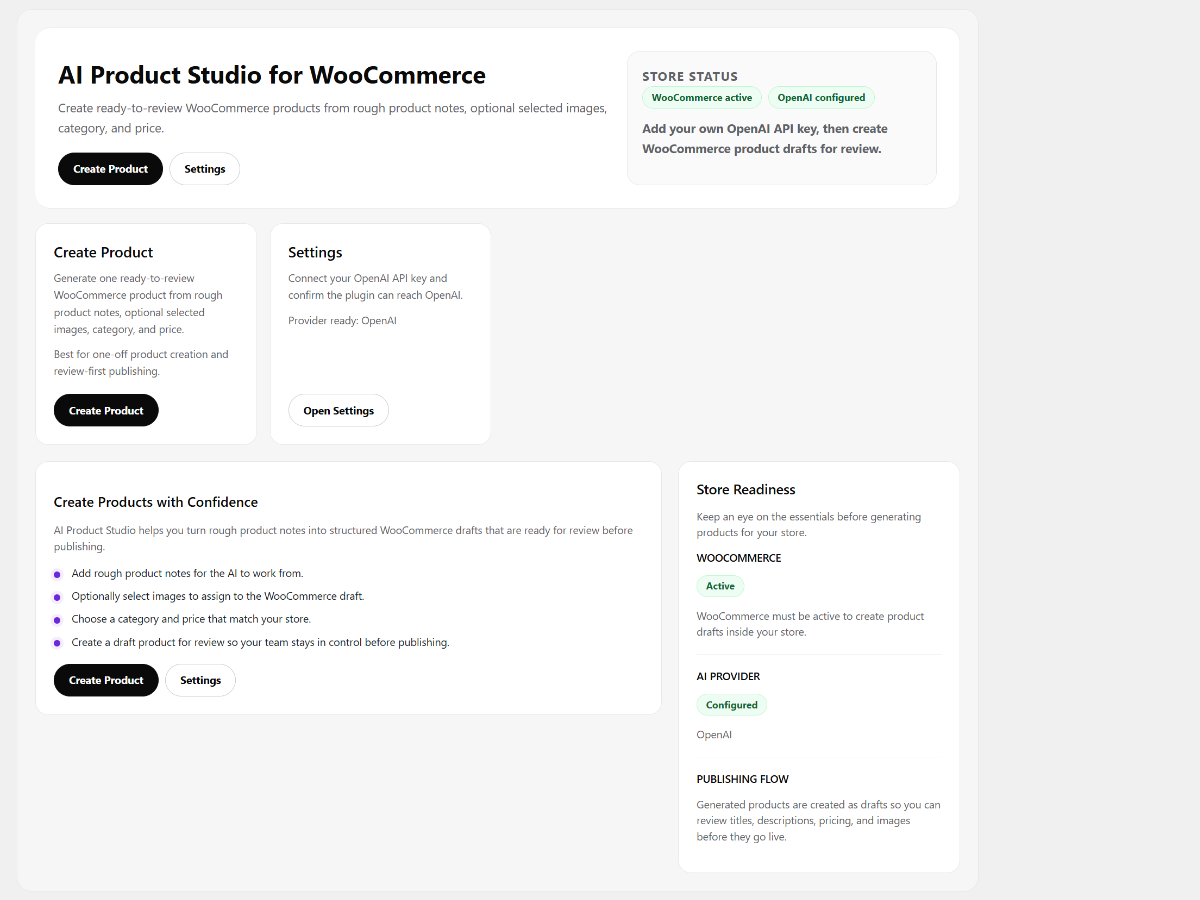Screen dimensions: 1200x900
Task: Click the 'Best for one-off product creation' text
Action: [x=141, y=363]
